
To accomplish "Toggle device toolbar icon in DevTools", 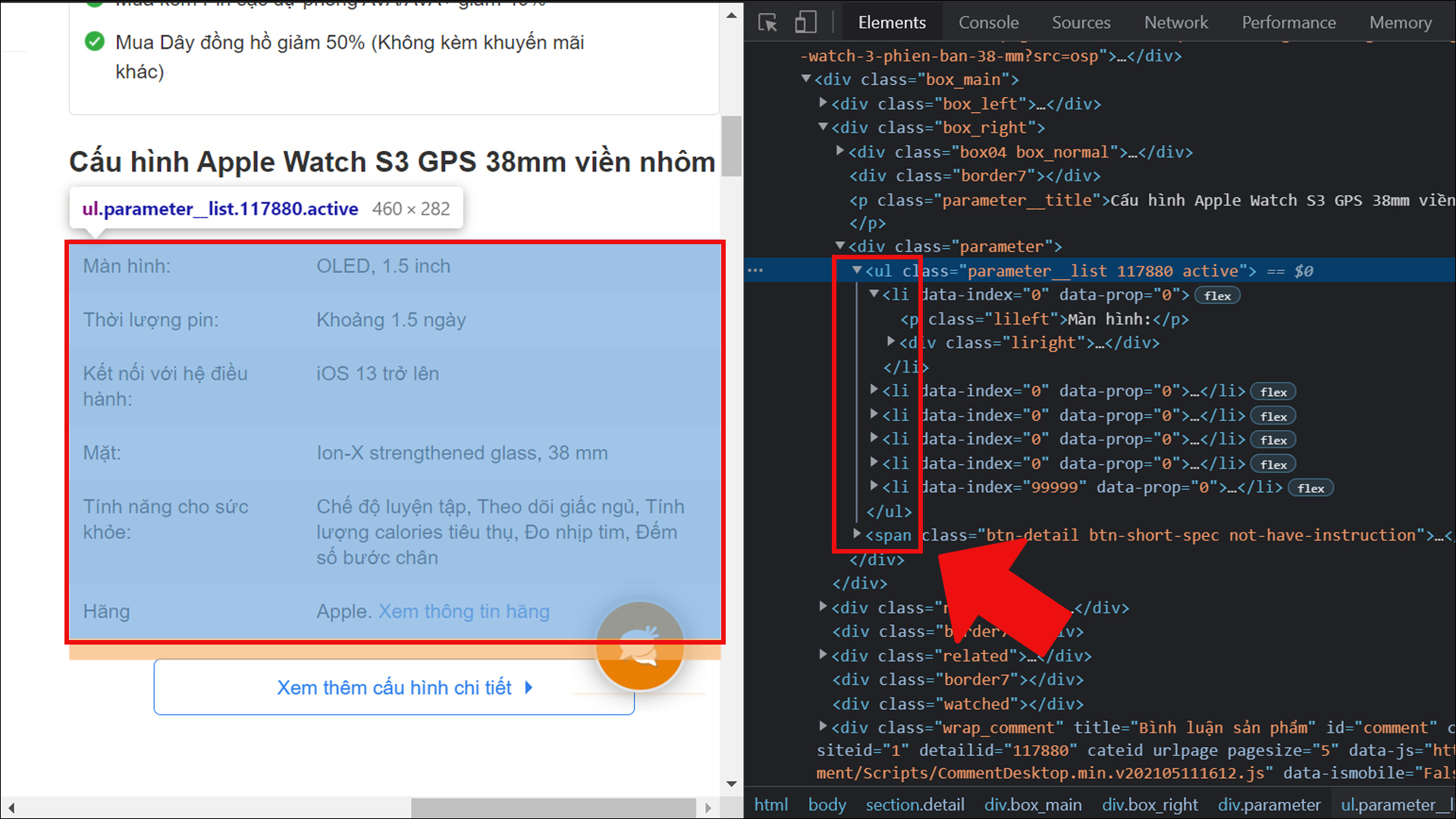I will tap(805, 23).
